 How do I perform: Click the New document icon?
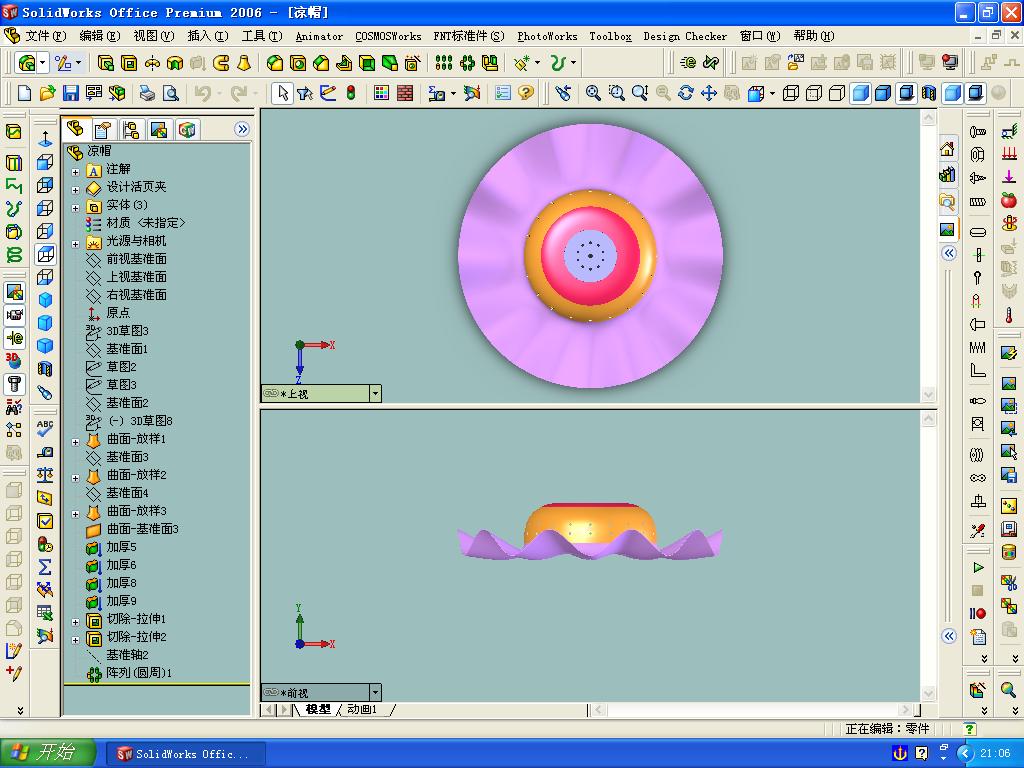tap(24, 93)
